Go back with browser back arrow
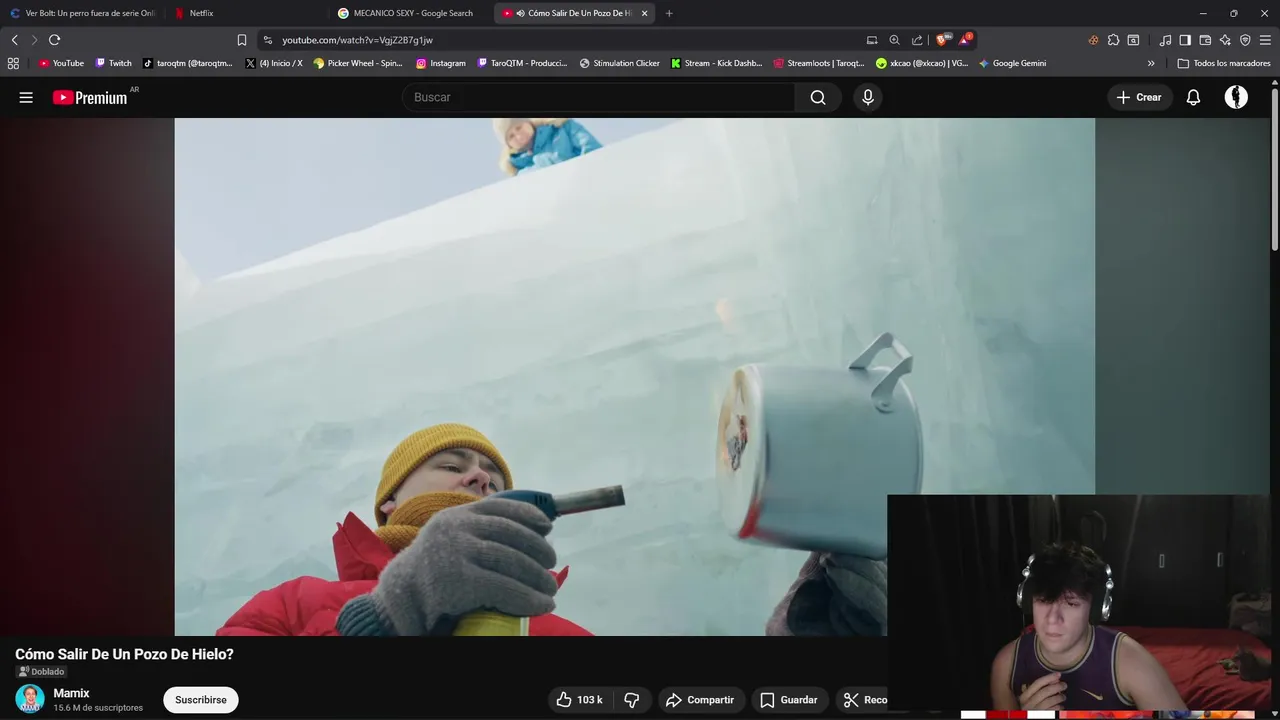1280x720 pixels. pyautogui.click(x=14, y=40)
